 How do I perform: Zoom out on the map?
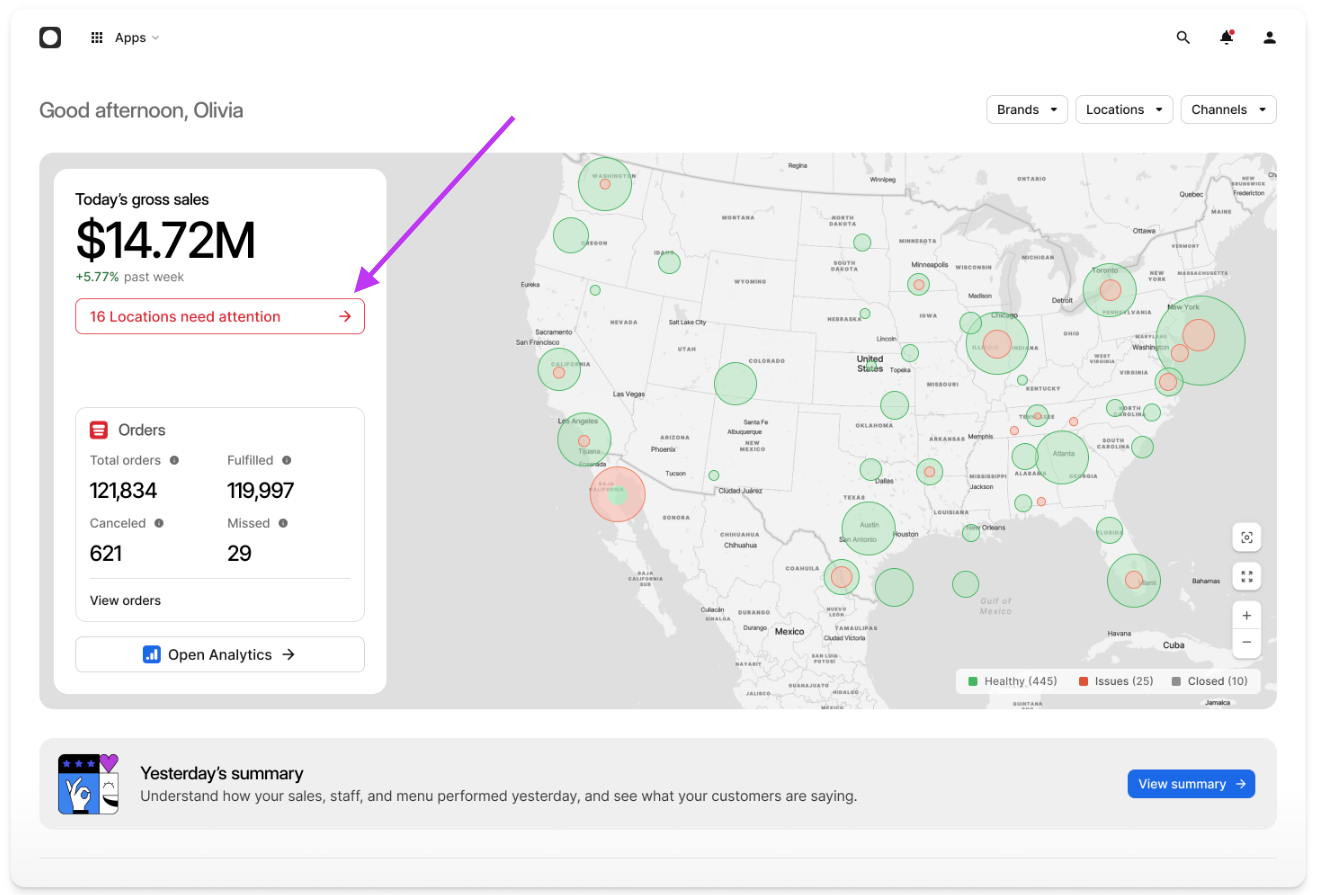(x=1246, y=642)
